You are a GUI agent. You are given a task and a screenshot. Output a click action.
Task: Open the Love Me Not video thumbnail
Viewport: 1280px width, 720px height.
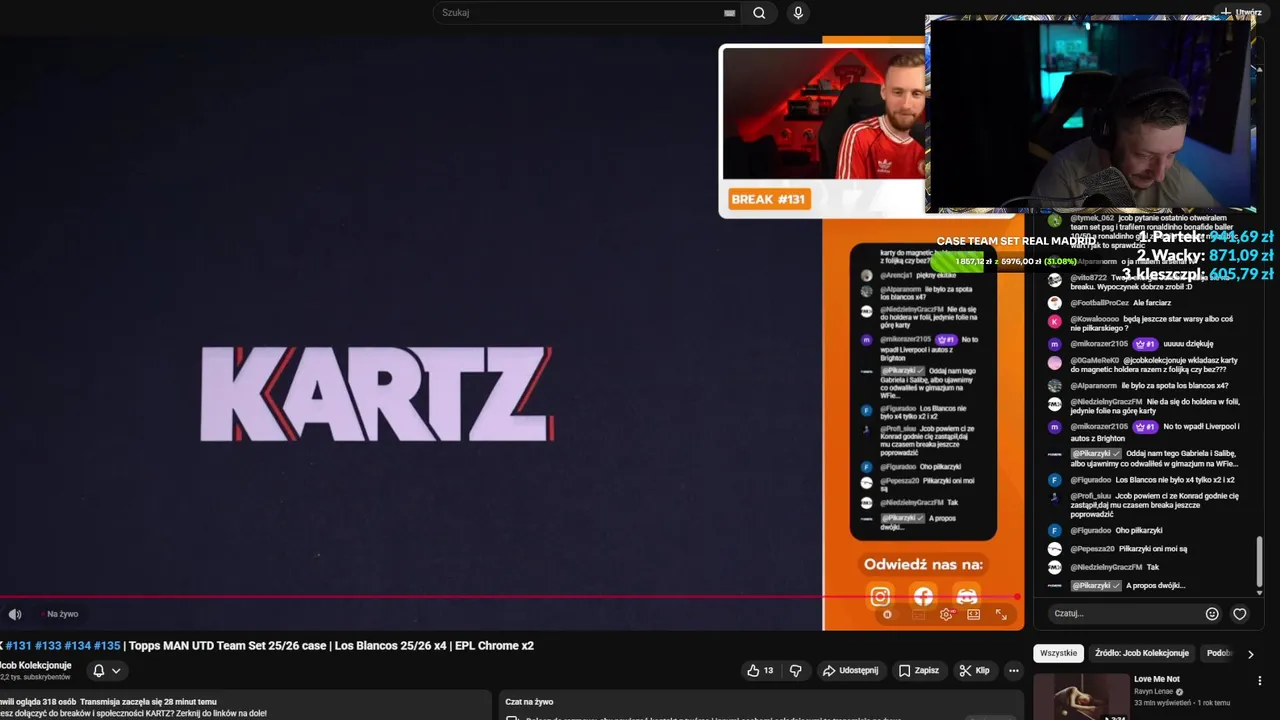tap(1081, 697)
